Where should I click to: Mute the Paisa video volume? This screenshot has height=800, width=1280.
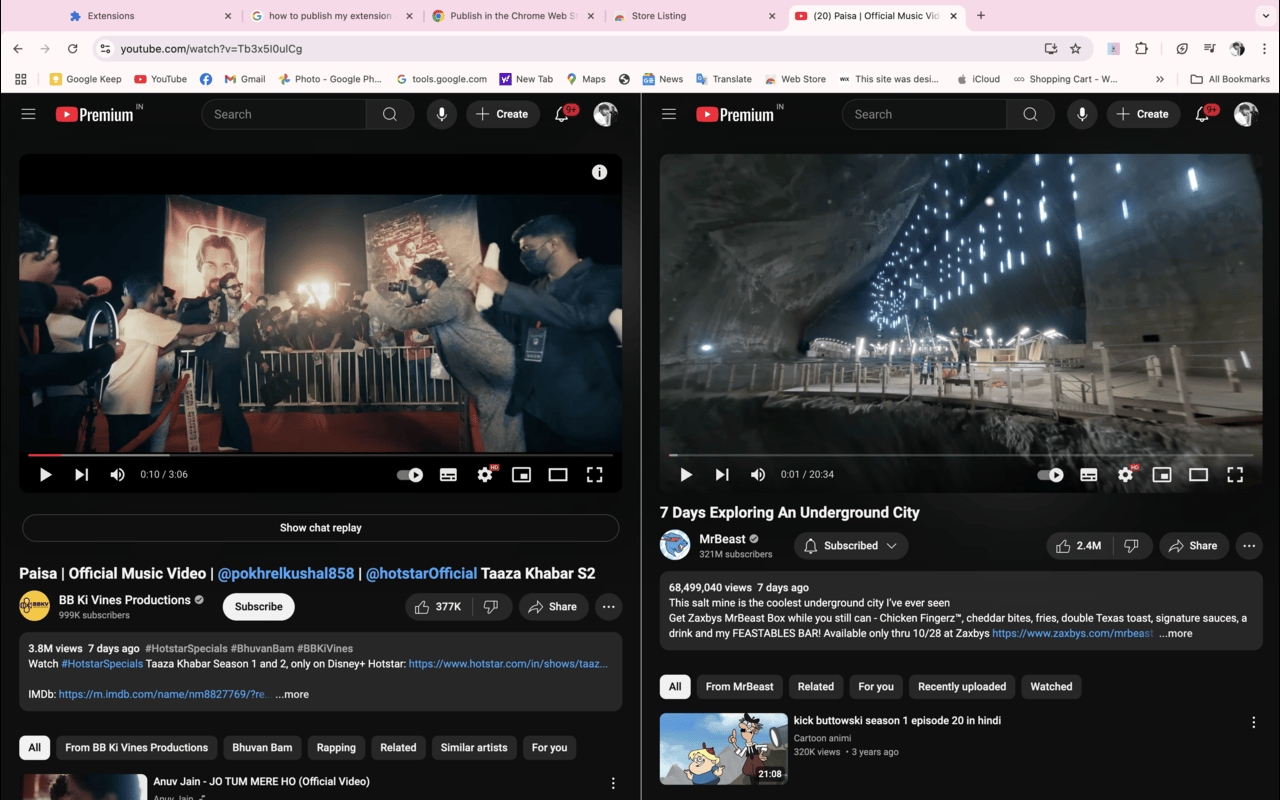[x=117, y=475]
